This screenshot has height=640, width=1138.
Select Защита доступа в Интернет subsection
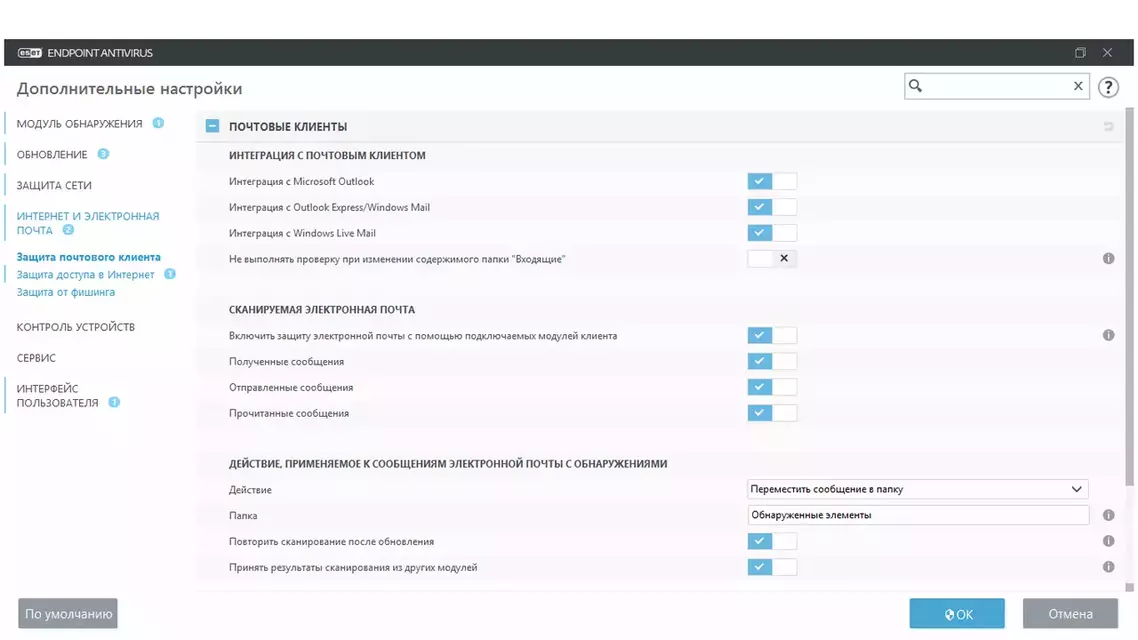(x=86, y=274)
